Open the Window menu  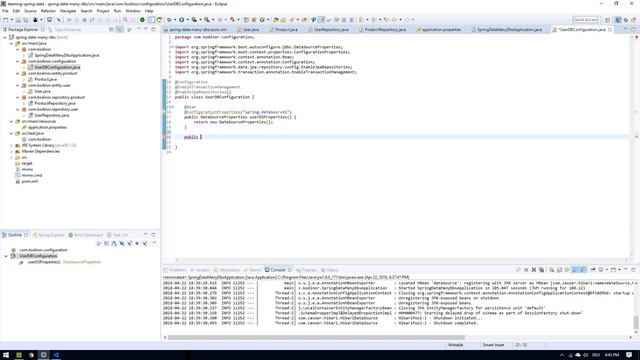(133, 11)
